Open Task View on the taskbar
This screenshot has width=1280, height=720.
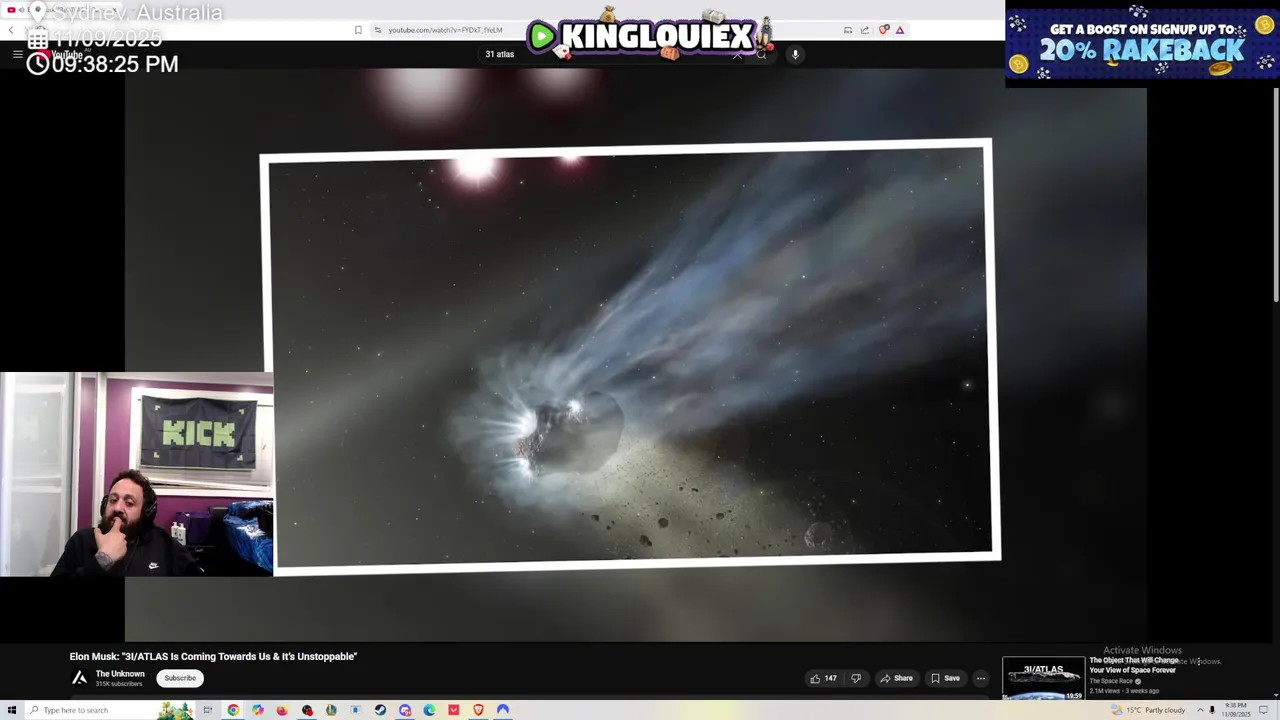(208, 710)
